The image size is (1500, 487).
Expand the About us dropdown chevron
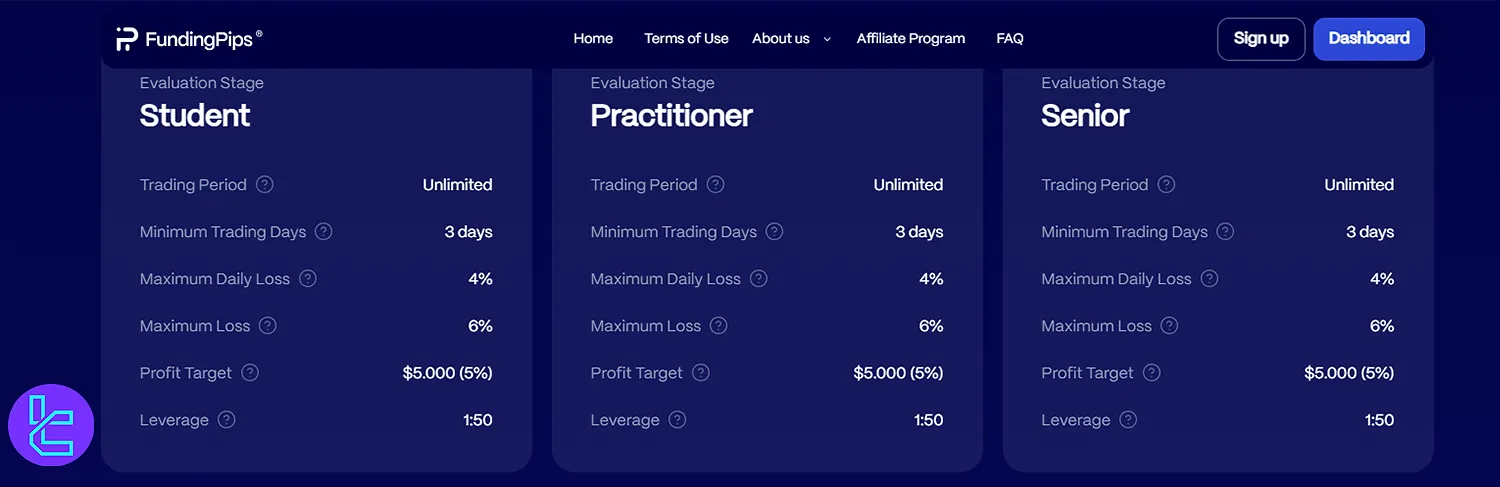point(827,39)
